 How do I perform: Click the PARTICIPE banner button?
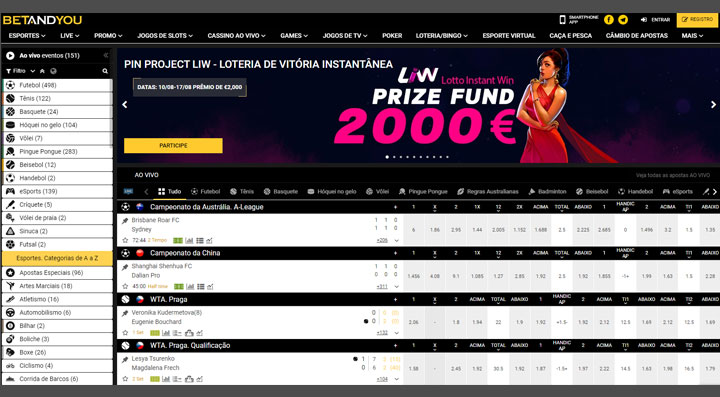point(173,145)
